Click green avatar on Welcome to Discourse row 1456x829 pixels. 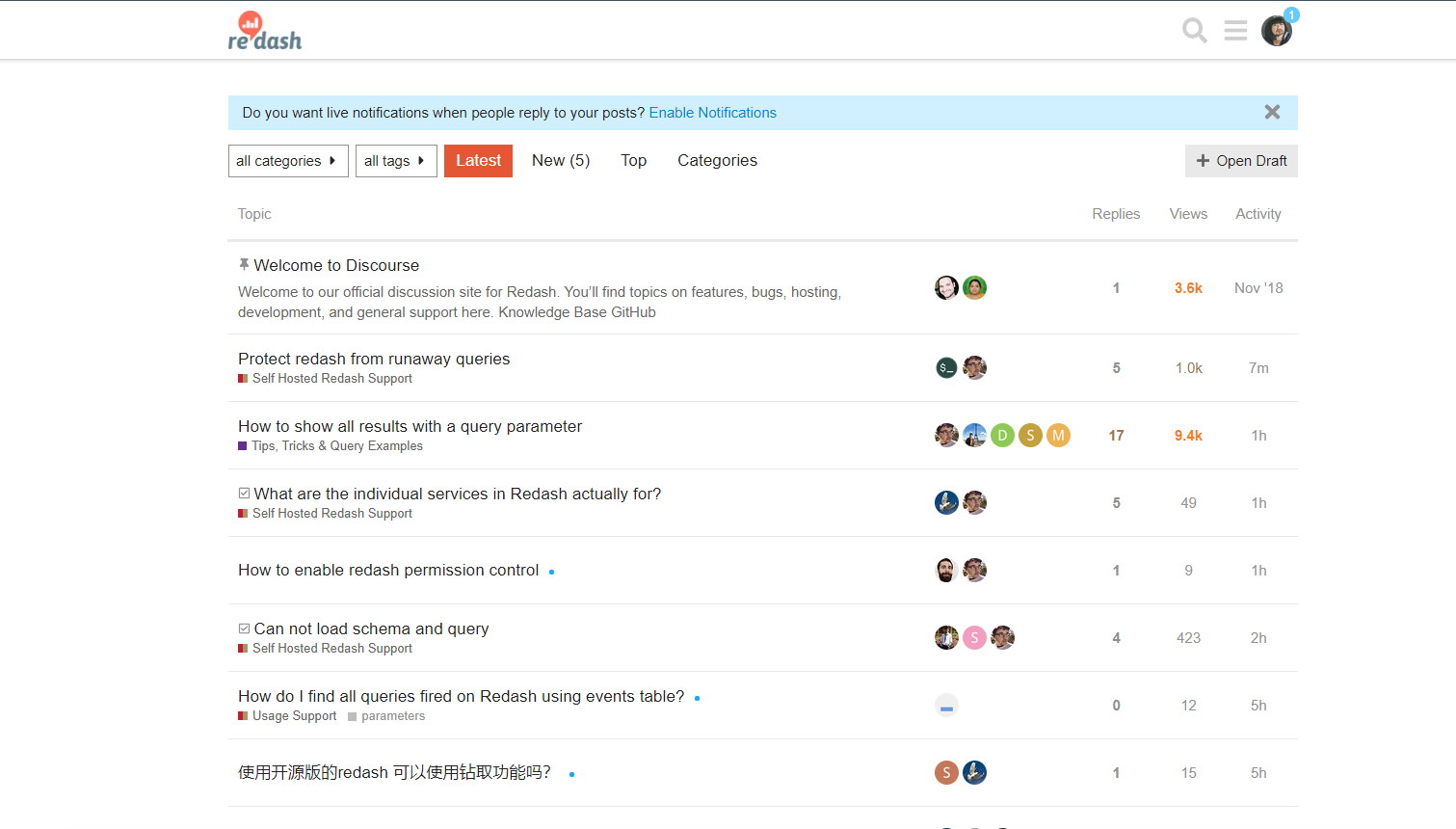pos(974,288)
